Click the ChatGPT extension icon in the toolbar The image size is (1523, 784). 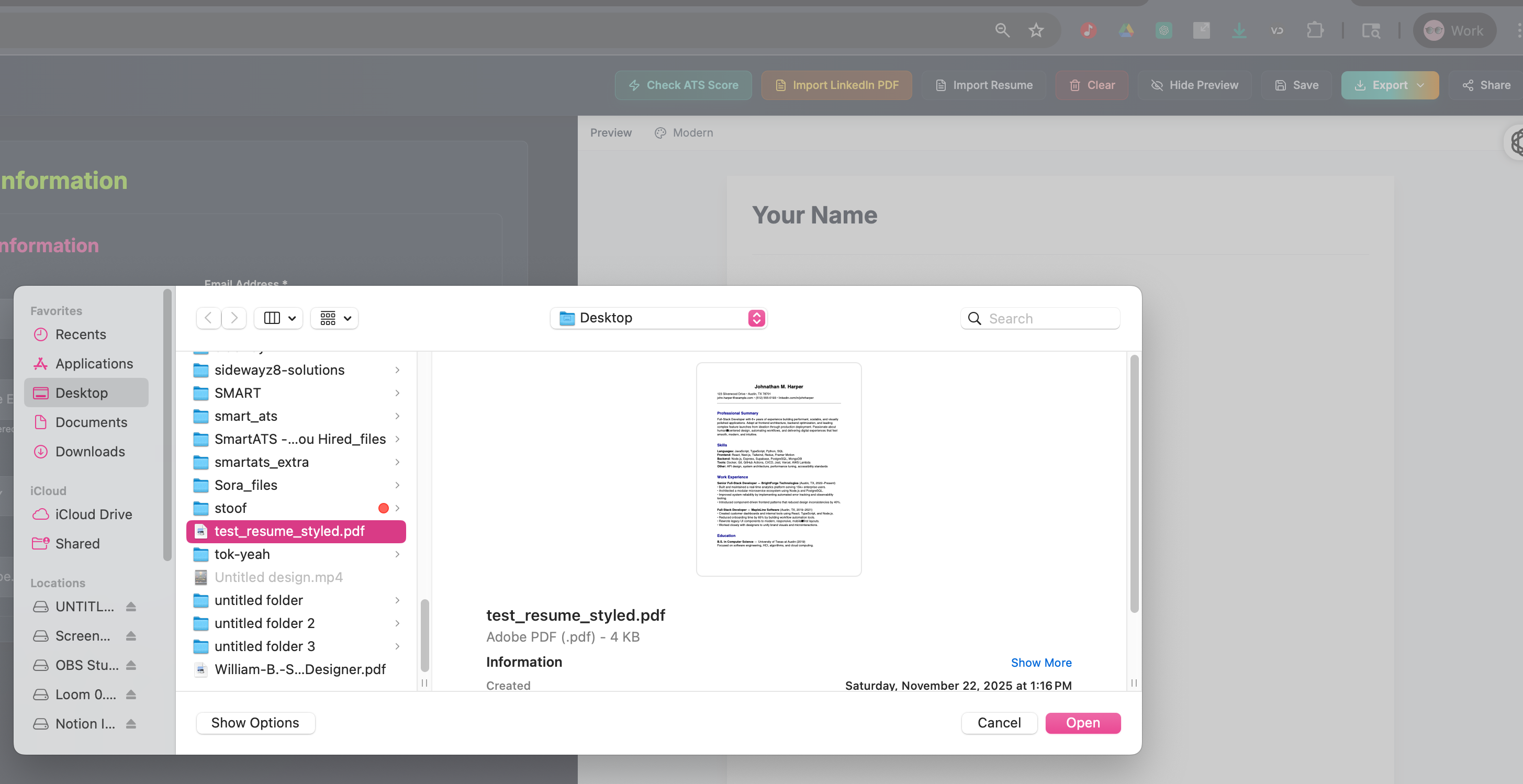pyautogui.click(x=1163, y=30)
